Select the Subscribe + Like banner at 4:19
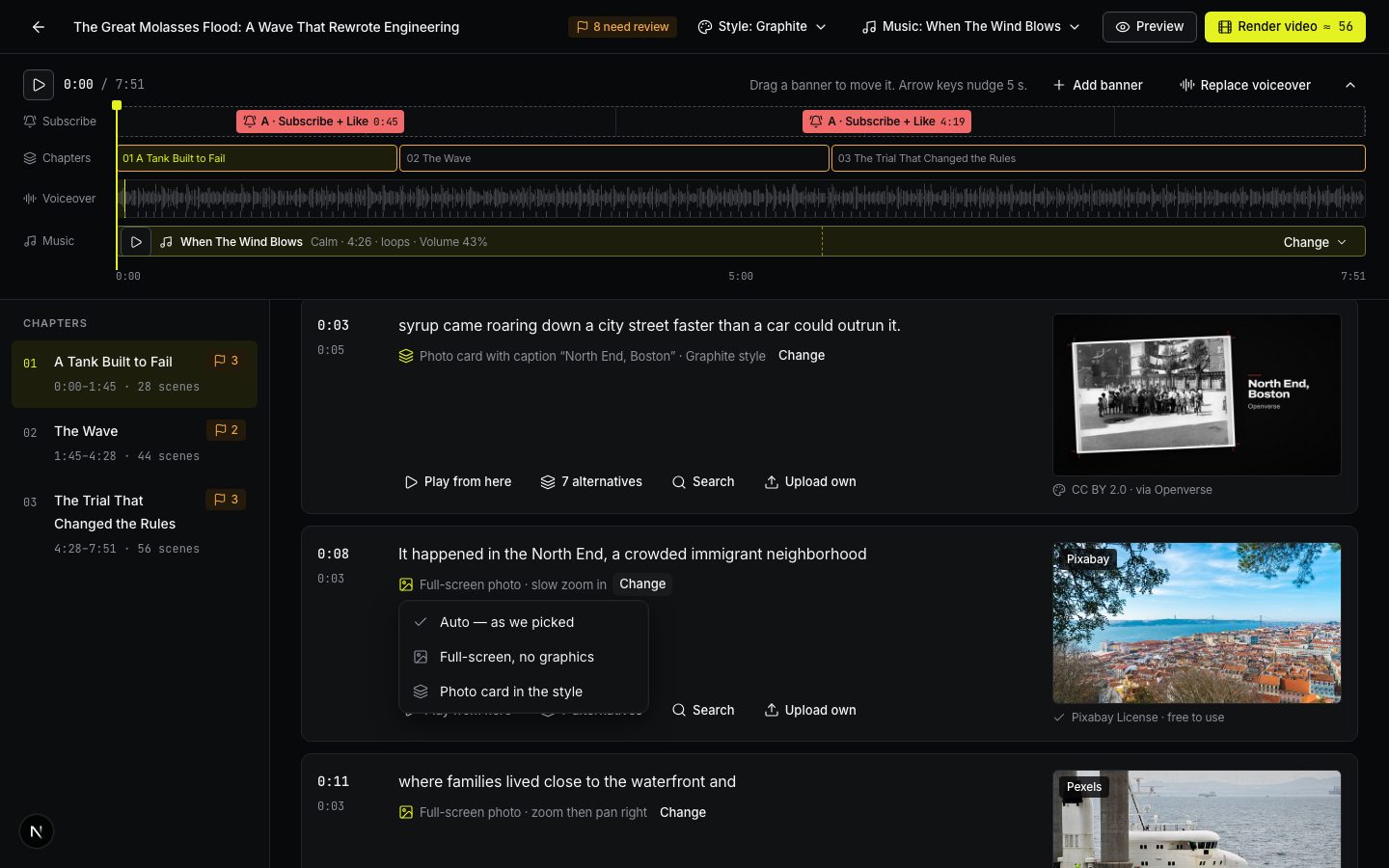Screen dimensions: 1389x868 (886, 122)
